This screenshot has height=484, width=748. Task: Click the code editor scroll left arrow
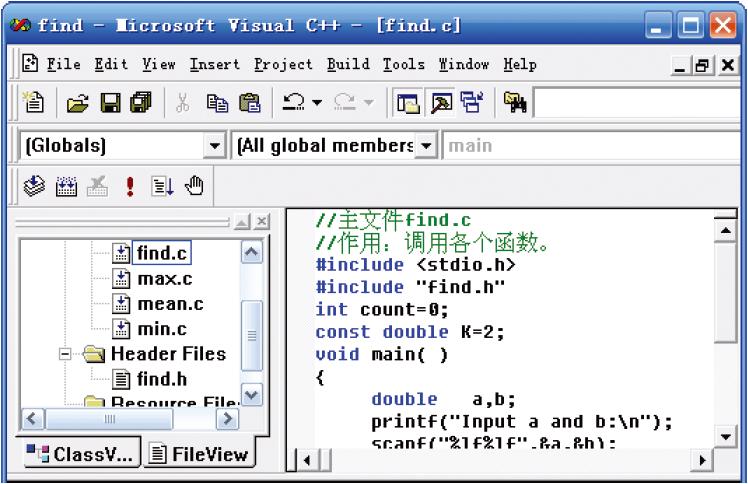[307, 461]
